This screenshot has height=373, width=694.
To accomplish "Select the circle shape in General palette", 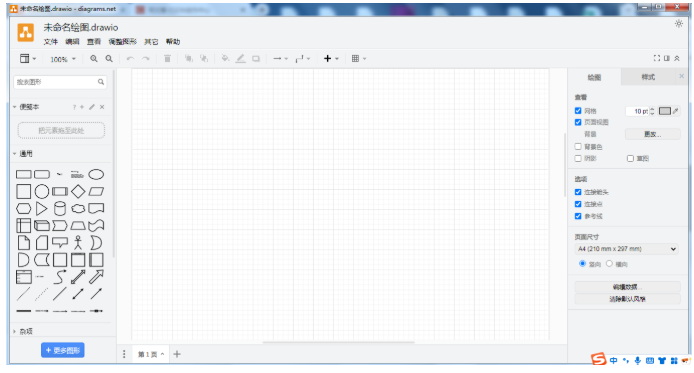I will point(42,192).
